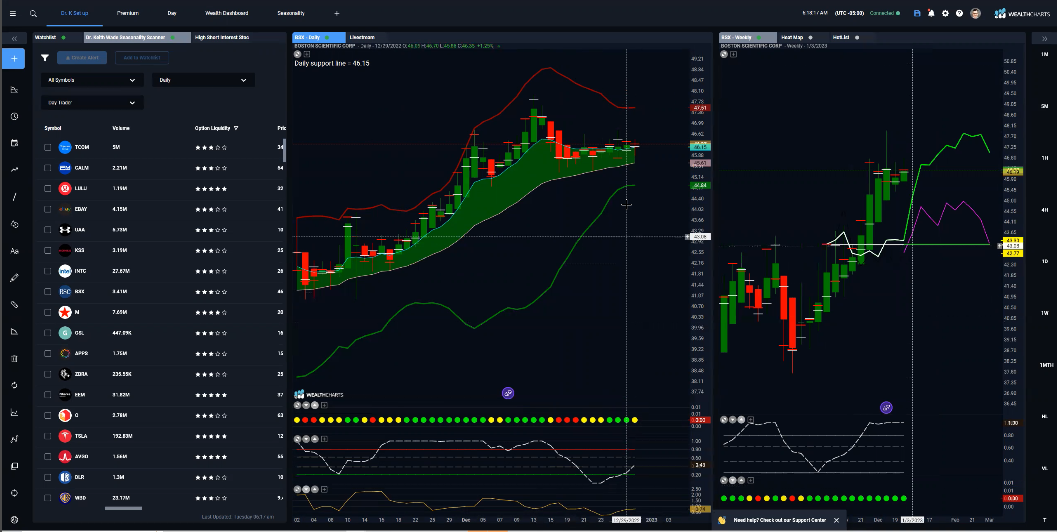The height and width of the screenshot is (532, 1057).
Task: Click the blue plus add-widget button
Action: [13, 59]
